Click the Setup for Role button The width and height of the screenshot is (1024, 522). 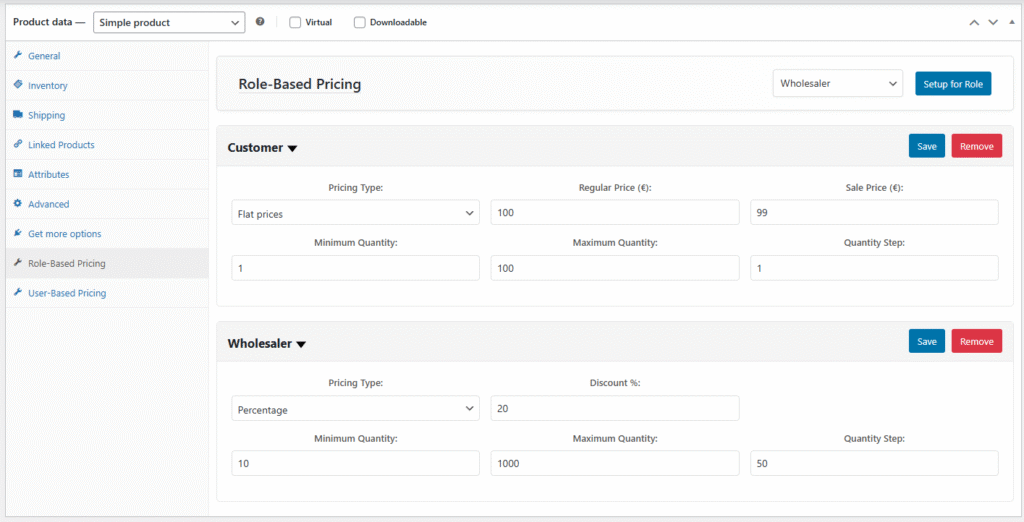pyautogui.click(x=953, y=84)
